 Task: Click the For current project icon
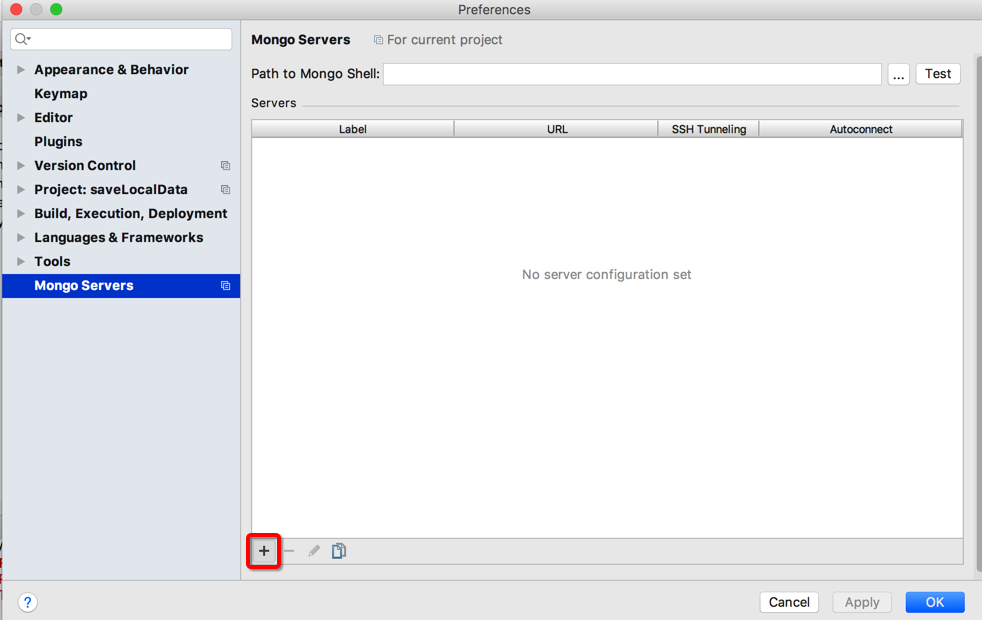click(378, 40)
